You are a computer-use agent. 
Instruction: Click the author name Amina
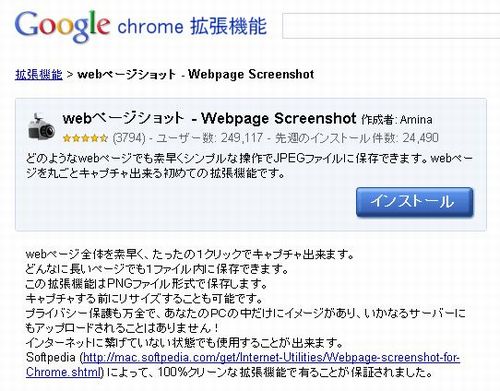coord(416,120)
